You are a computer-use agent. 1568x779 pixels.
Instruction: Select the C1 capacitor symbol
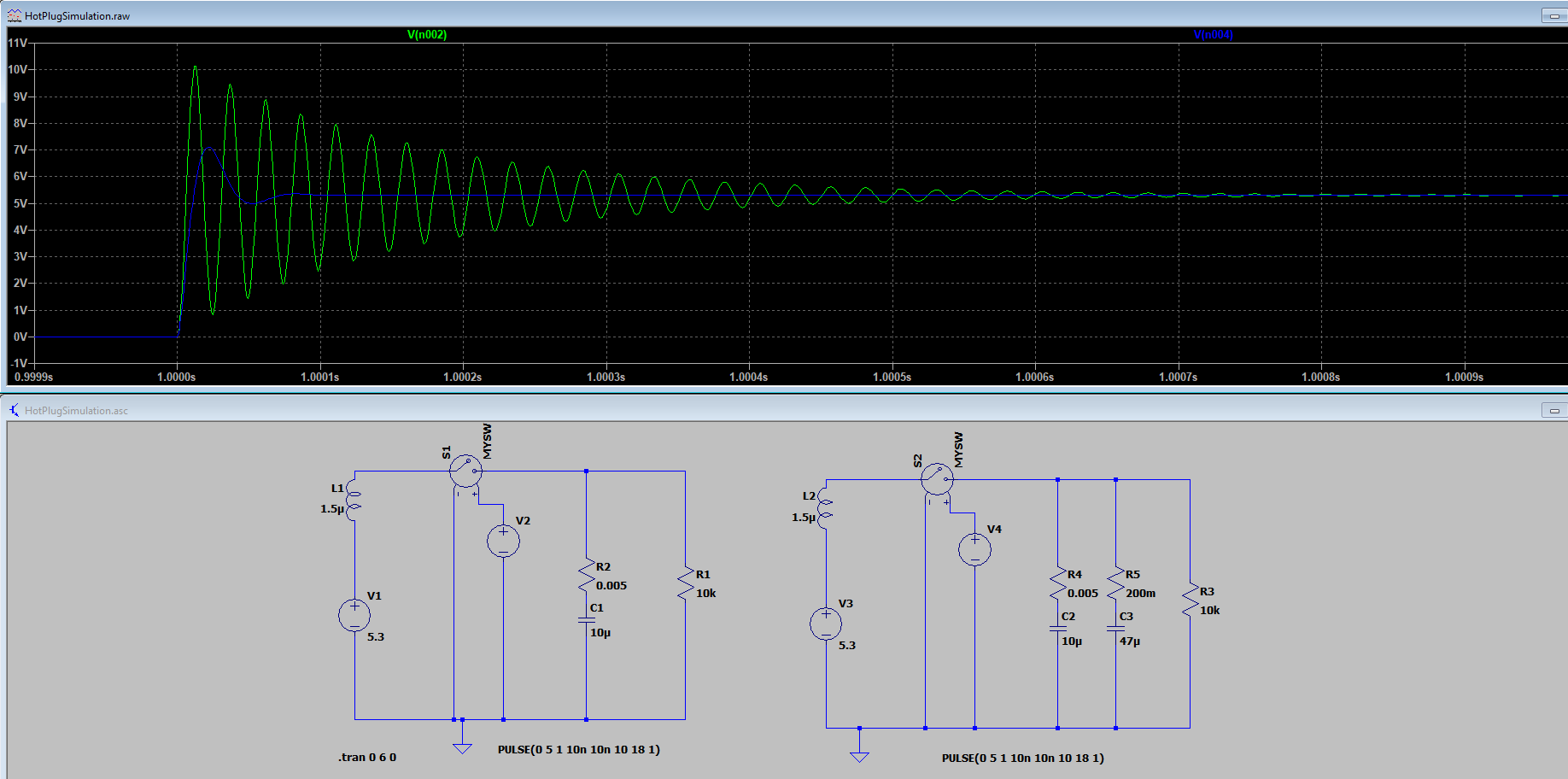586,620
